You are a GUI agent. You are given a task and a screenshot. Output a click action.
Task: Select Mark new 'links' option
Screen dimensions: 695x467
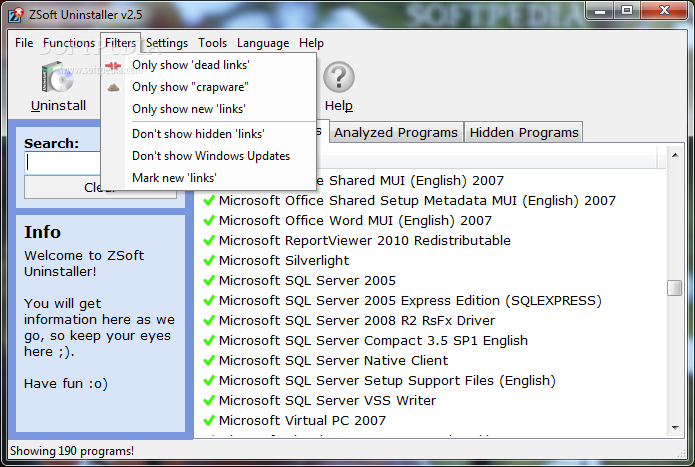[x=208, y=178]
